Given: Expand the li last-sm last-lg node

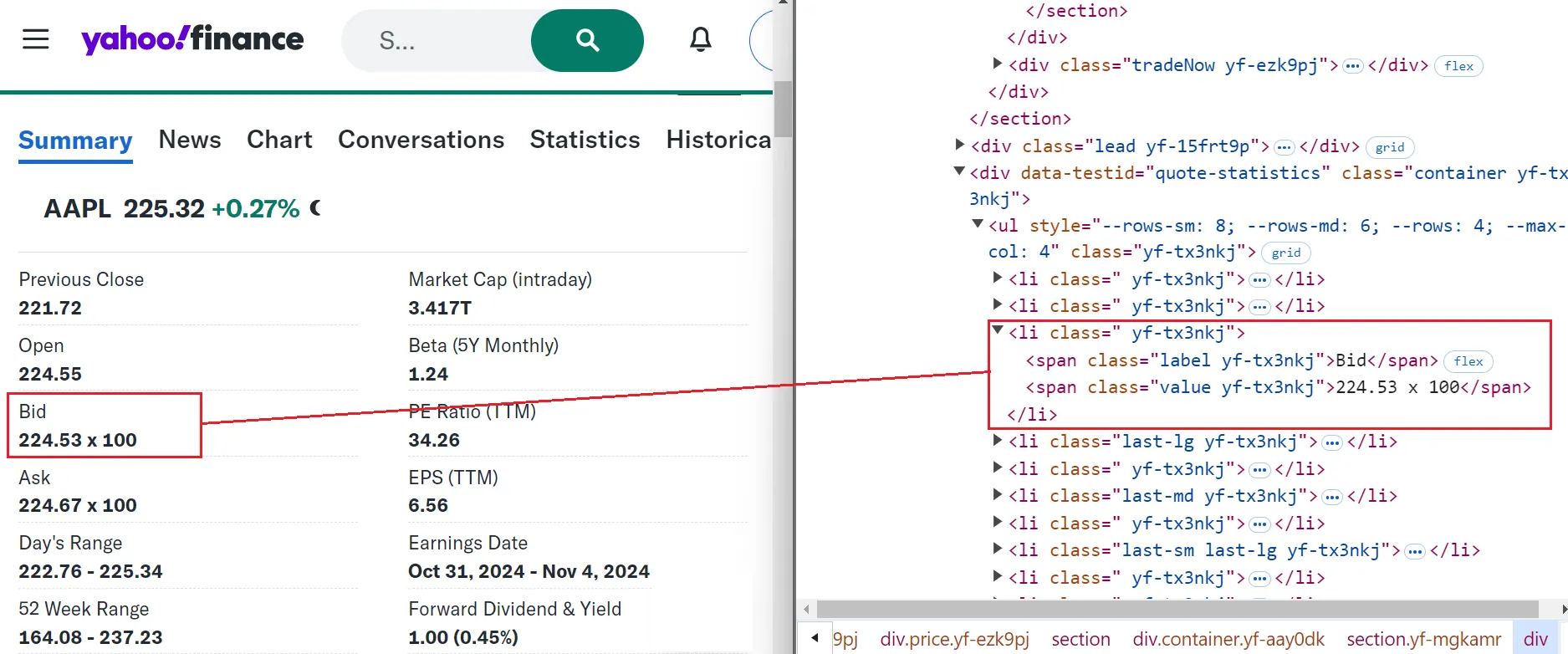Looking at the screenshot, I should 997,549.
